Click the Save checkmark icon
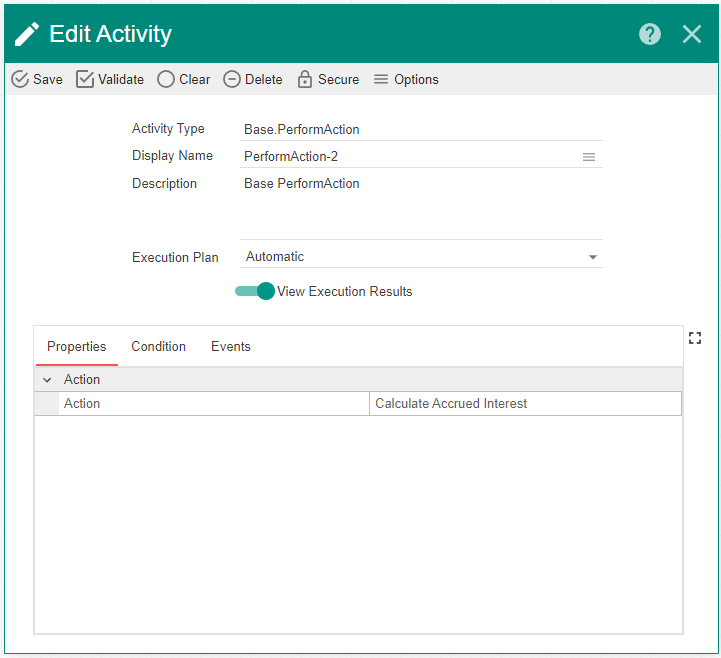Screen dimensions: 721x658 point(20,79)
